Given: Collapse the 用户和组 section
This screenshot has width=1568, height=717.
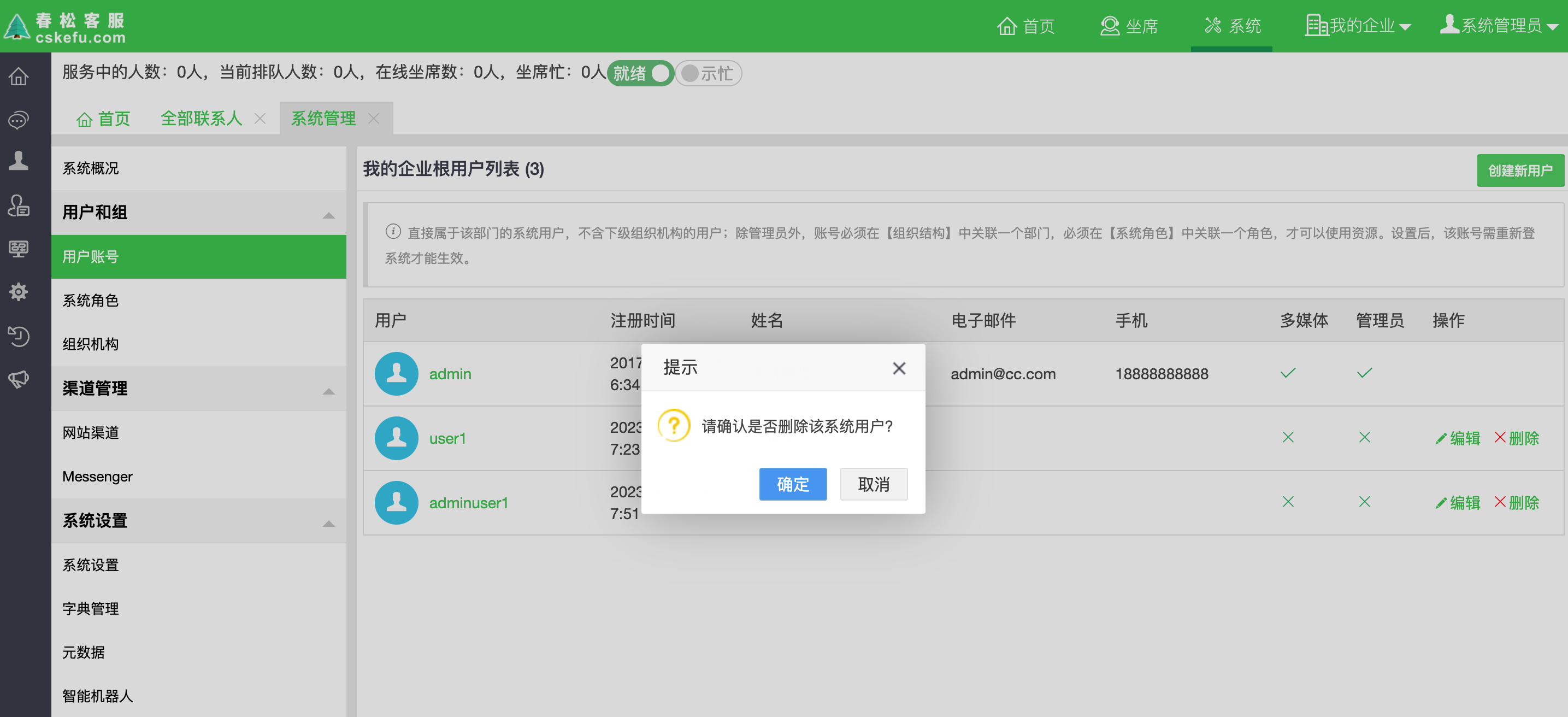Looking at the screenshot, I should (329, 214).
